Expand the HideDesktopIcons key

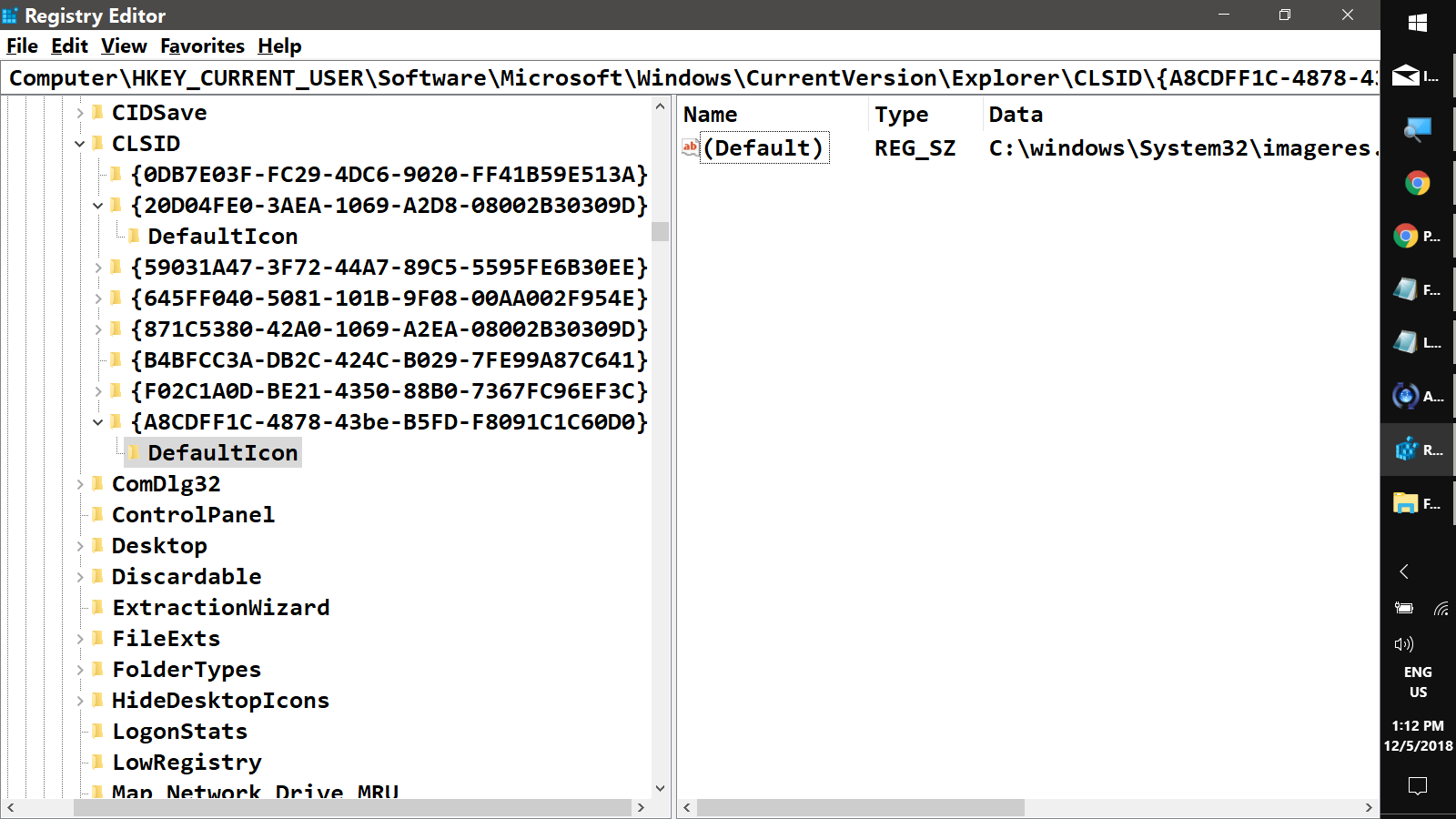(x=80, y=701)
